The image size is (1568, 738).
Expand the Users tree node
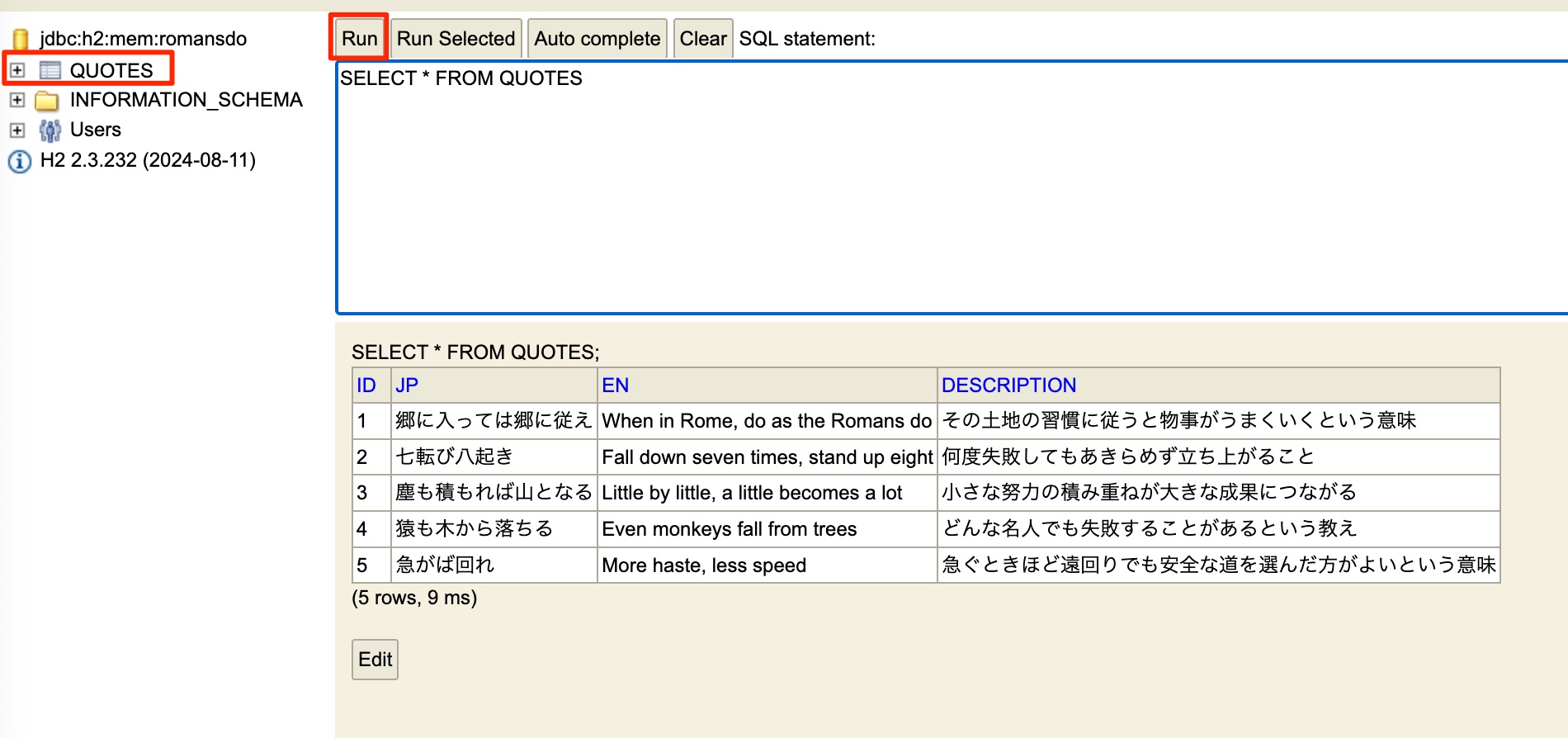pos(17,130)
